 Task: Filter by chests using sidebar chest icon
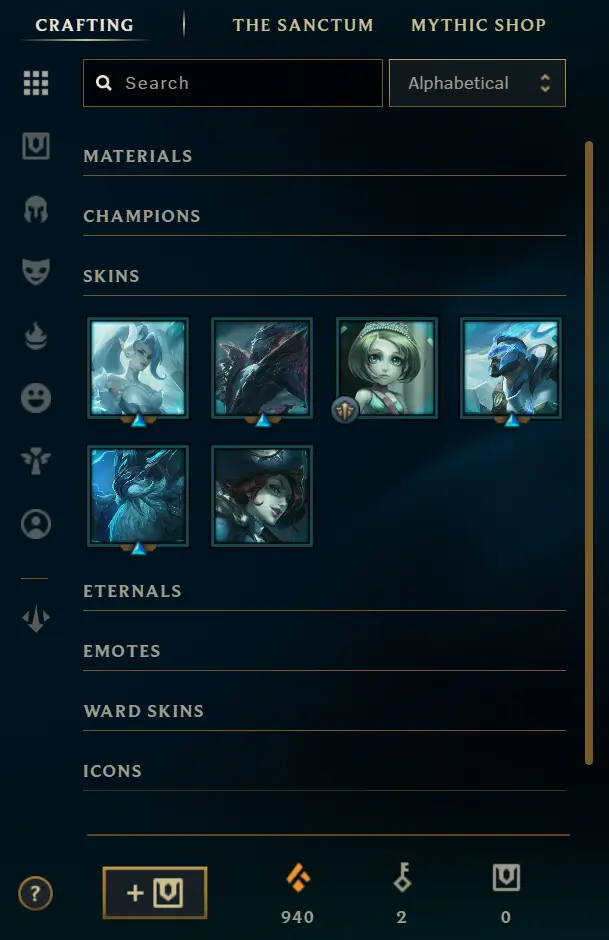pos(36,146)
